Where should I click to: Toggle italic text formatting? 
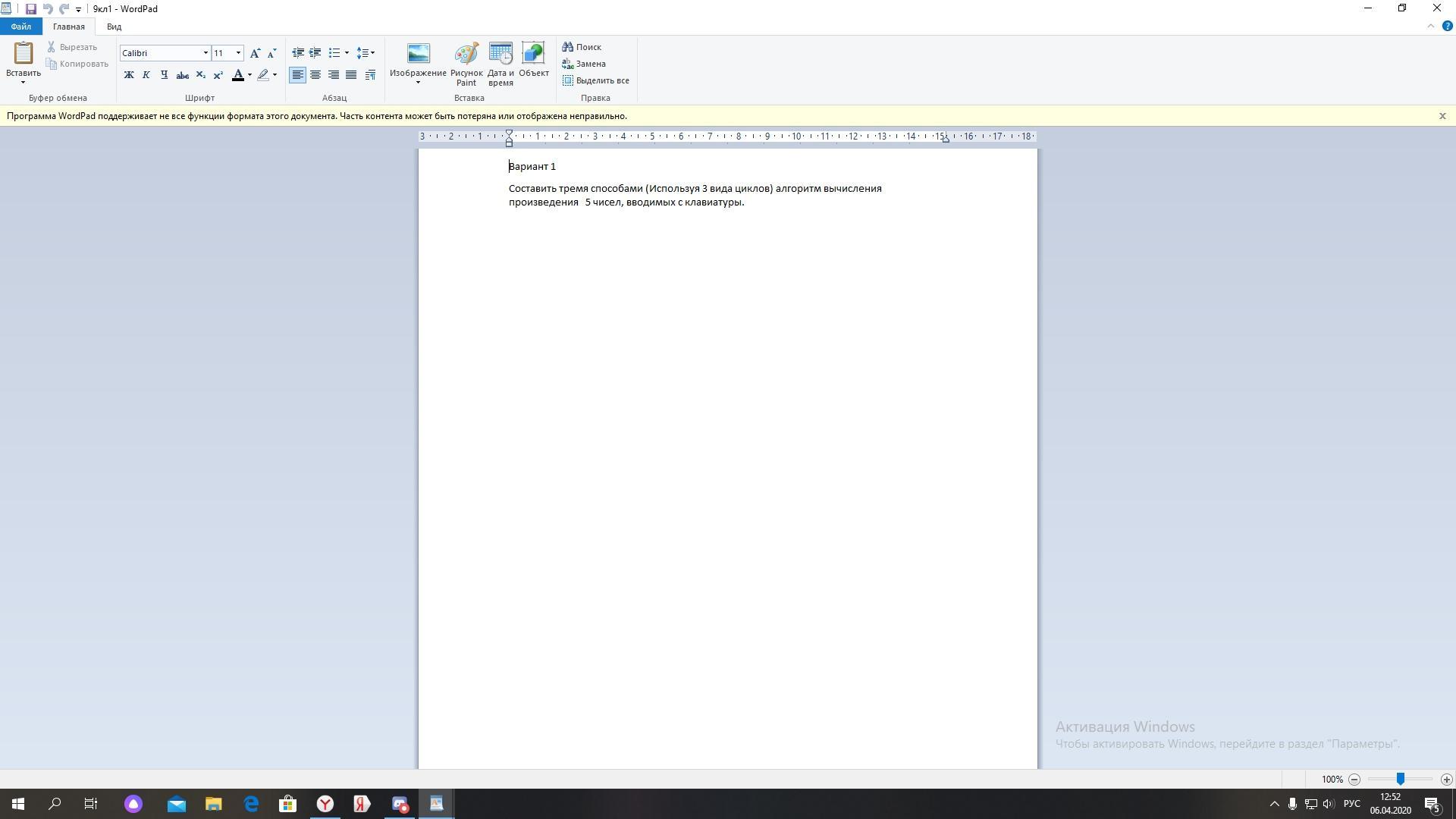(146, 75)
